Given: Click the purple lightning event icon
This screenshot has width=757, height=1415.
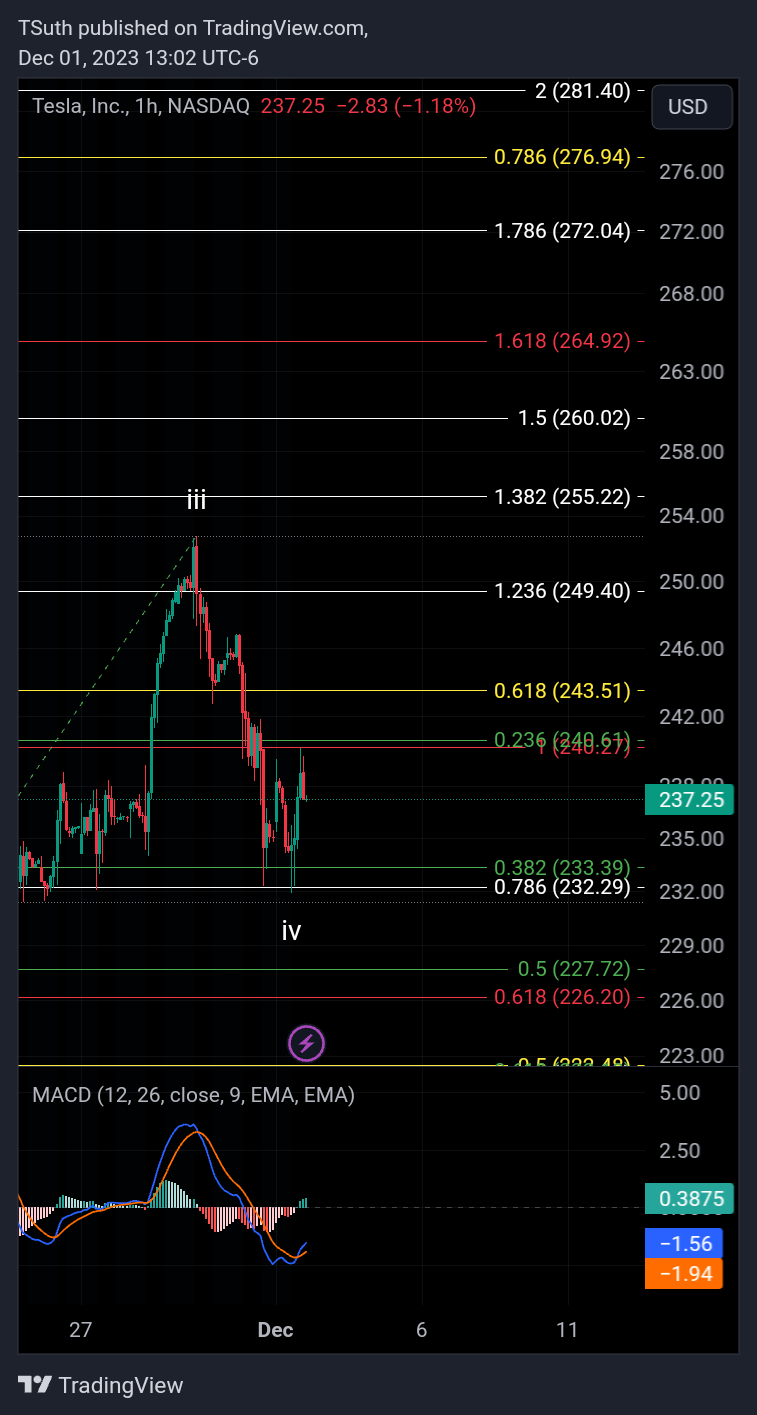Looking at the screenshot, I should 306,1043.
